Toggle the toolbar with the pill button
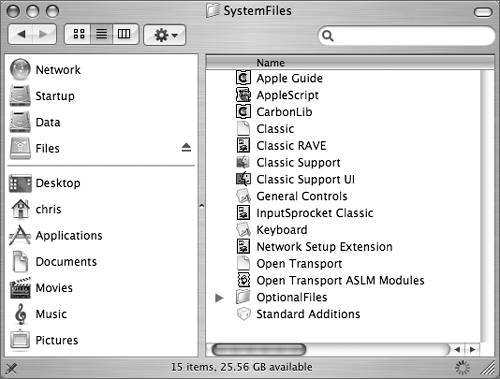 pyautogui.click(x=483, y=12)
